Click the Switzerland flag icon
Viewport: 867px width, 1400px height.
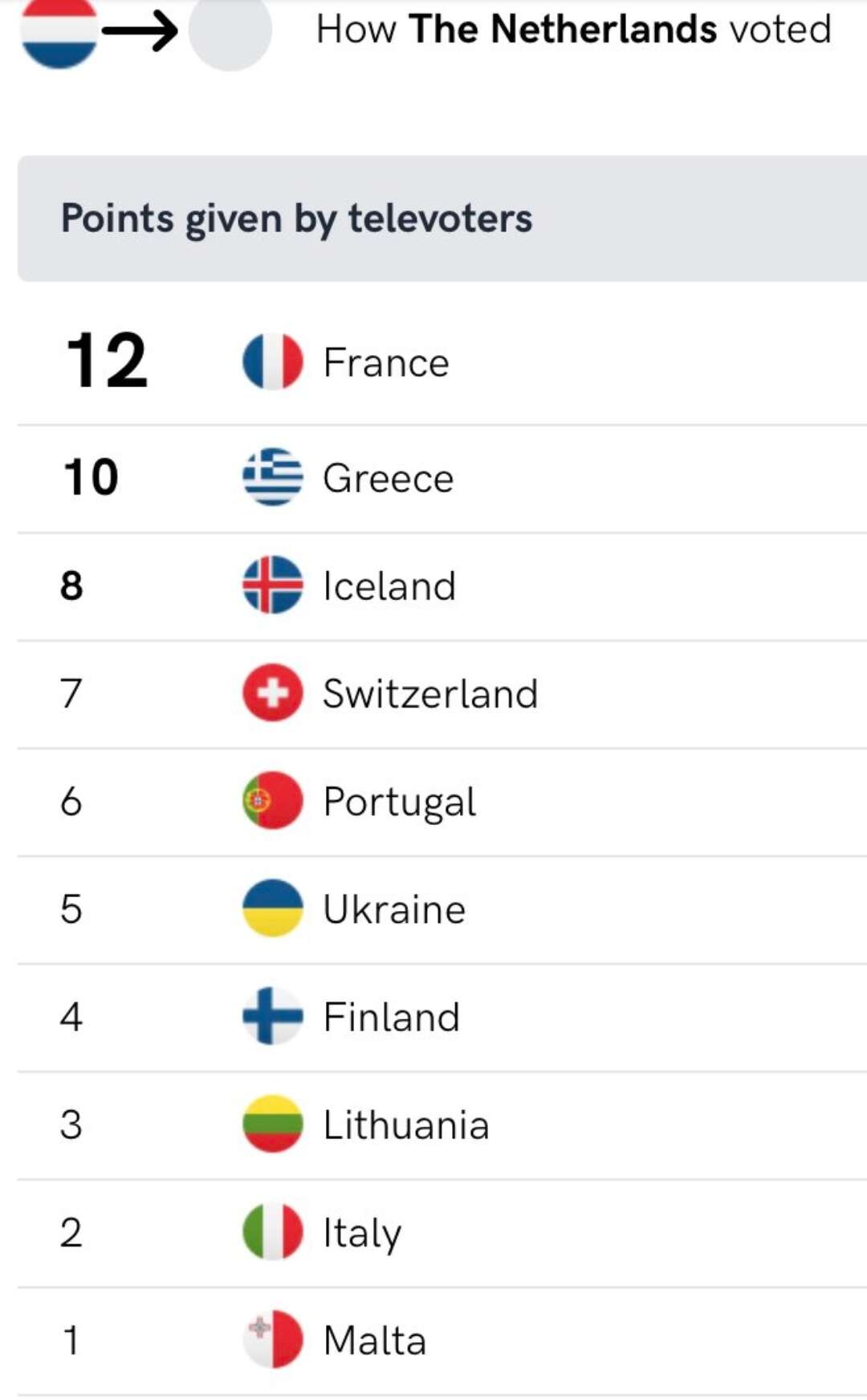pos(273,692)
